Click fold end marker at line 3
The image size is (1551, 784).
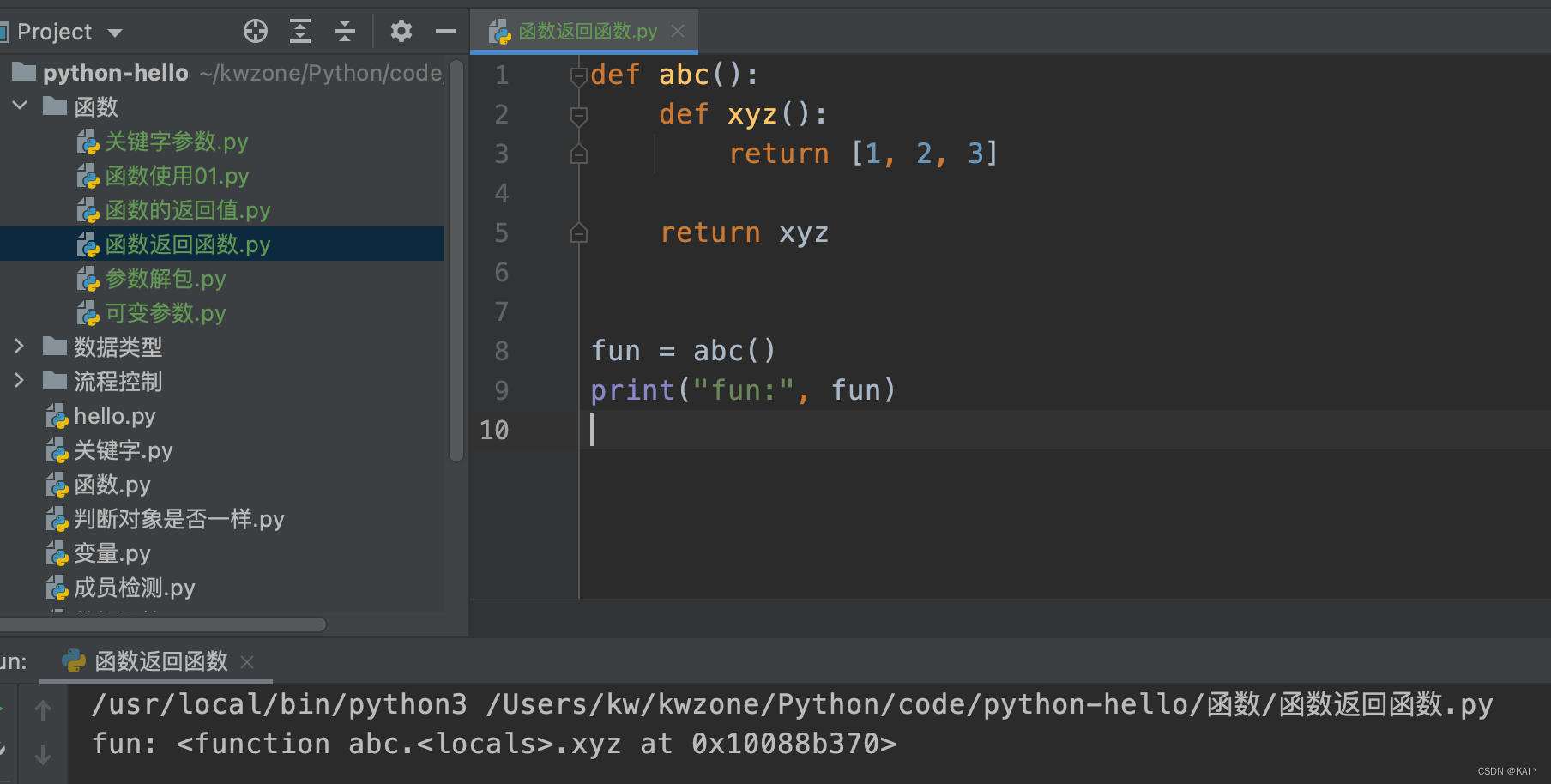point(579,154)
